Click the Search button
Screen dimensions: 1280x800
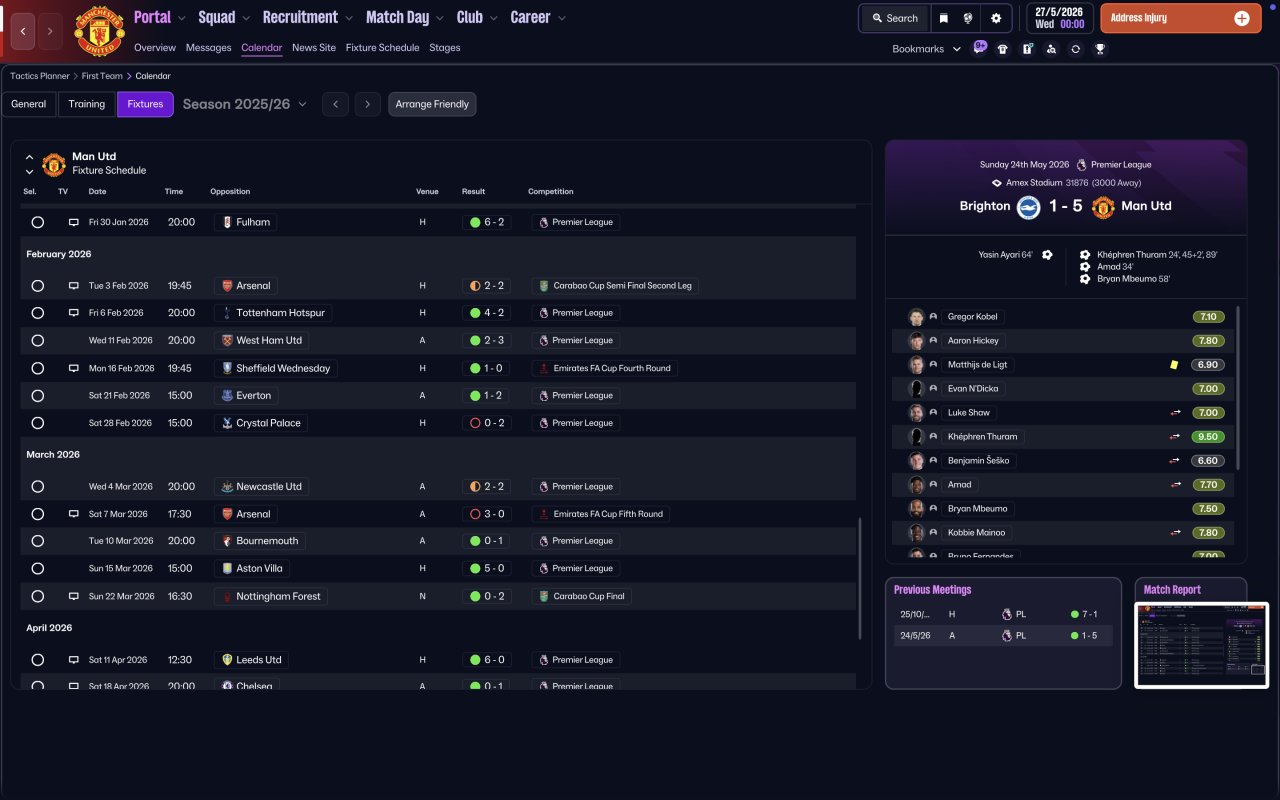click(x=893, y=18)
